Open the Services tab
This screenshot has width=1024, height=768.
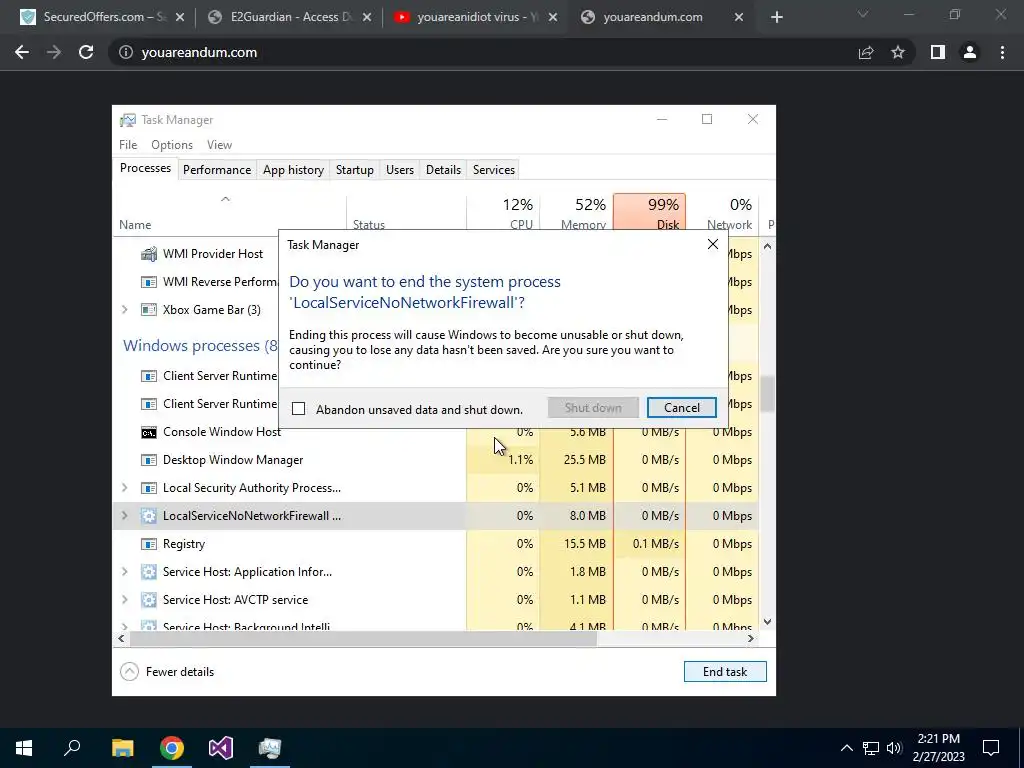(494, 170)
